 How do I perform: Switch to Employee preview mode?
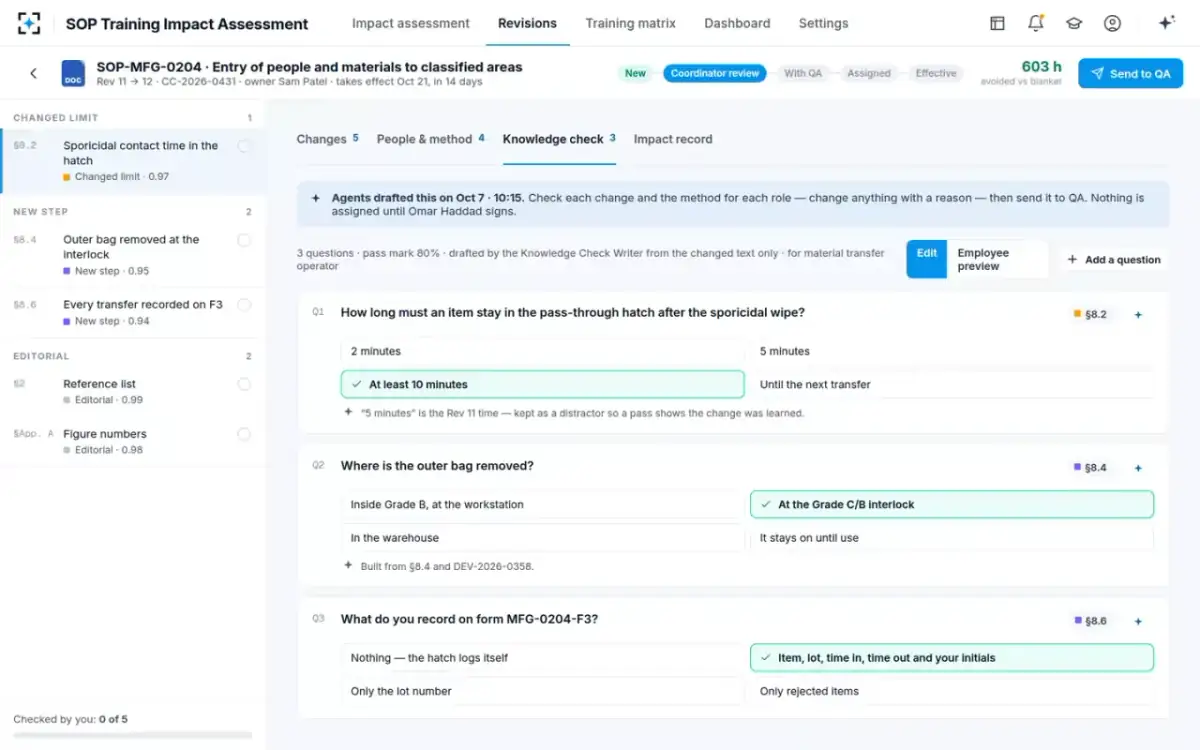coord(997,259)
